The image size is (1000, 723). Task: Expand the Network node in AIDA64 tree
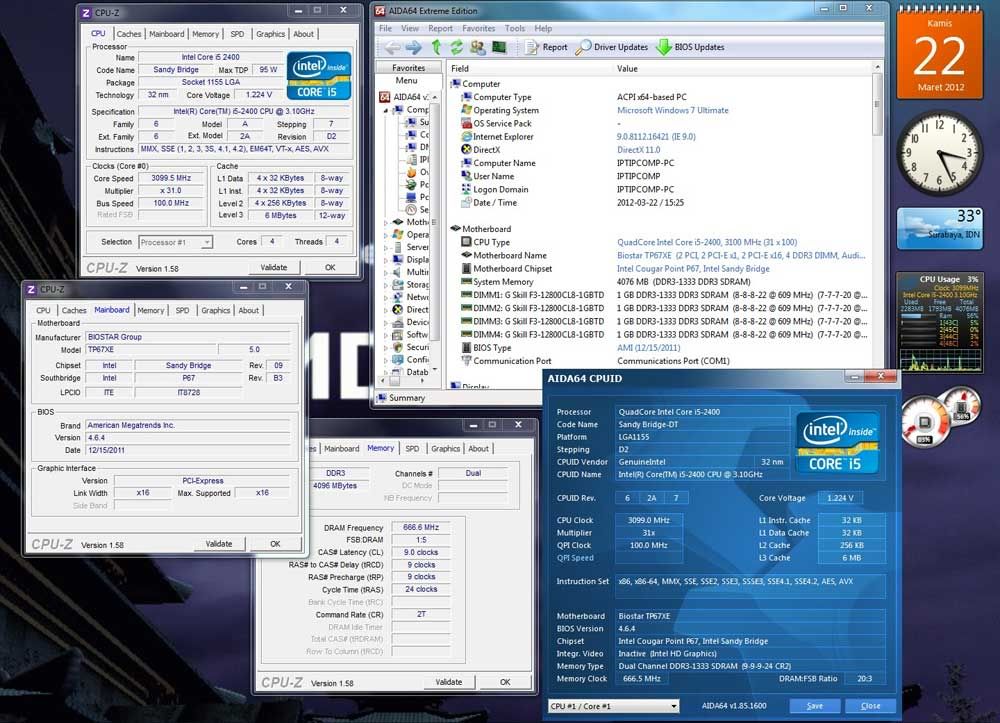point(385,297)
